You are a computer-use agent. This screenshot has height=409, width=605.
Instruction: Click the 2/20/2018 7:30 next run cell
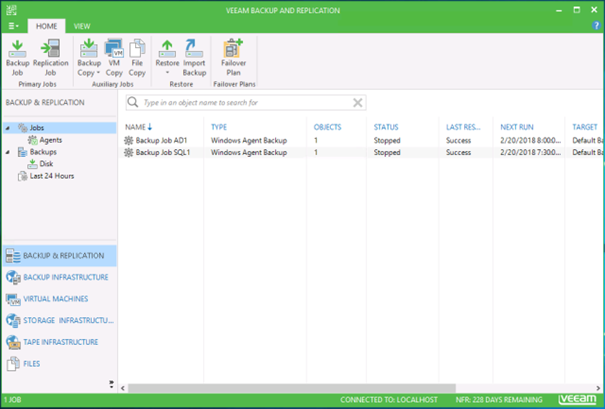click(x=531, y=152)
